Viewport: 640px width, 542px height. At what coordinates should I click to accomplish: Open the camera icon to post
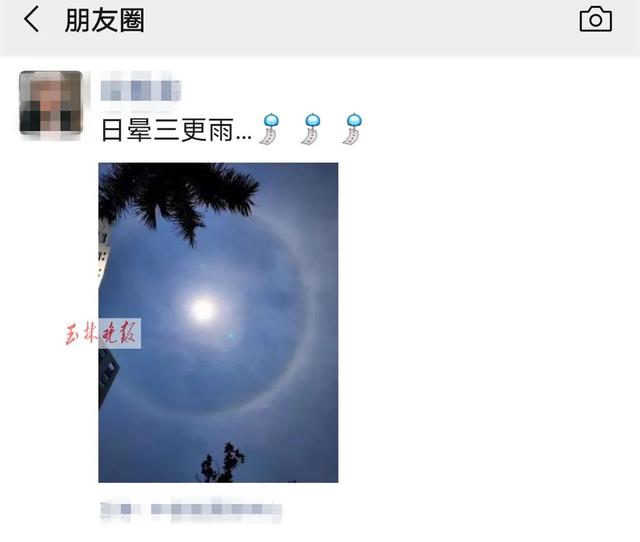[596, 19]
